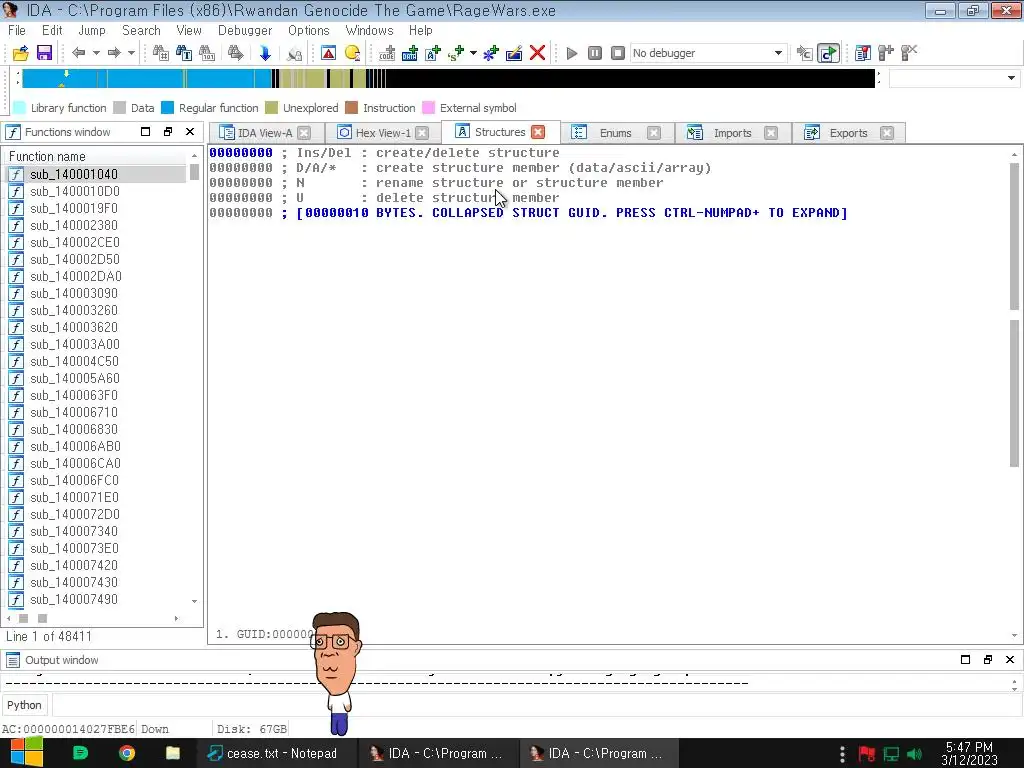
Task: Search for text with the binoculars T icon
Action: [x=184, y=53]
